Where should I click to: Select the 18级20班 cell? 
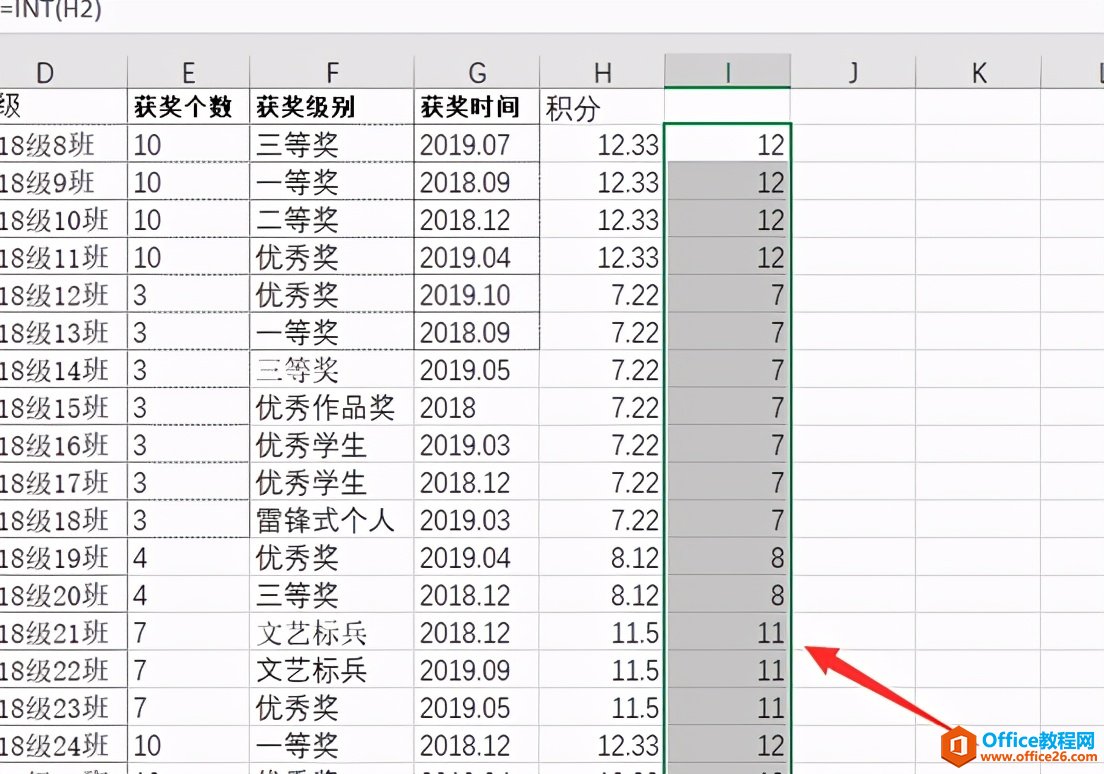coord(63,595)
